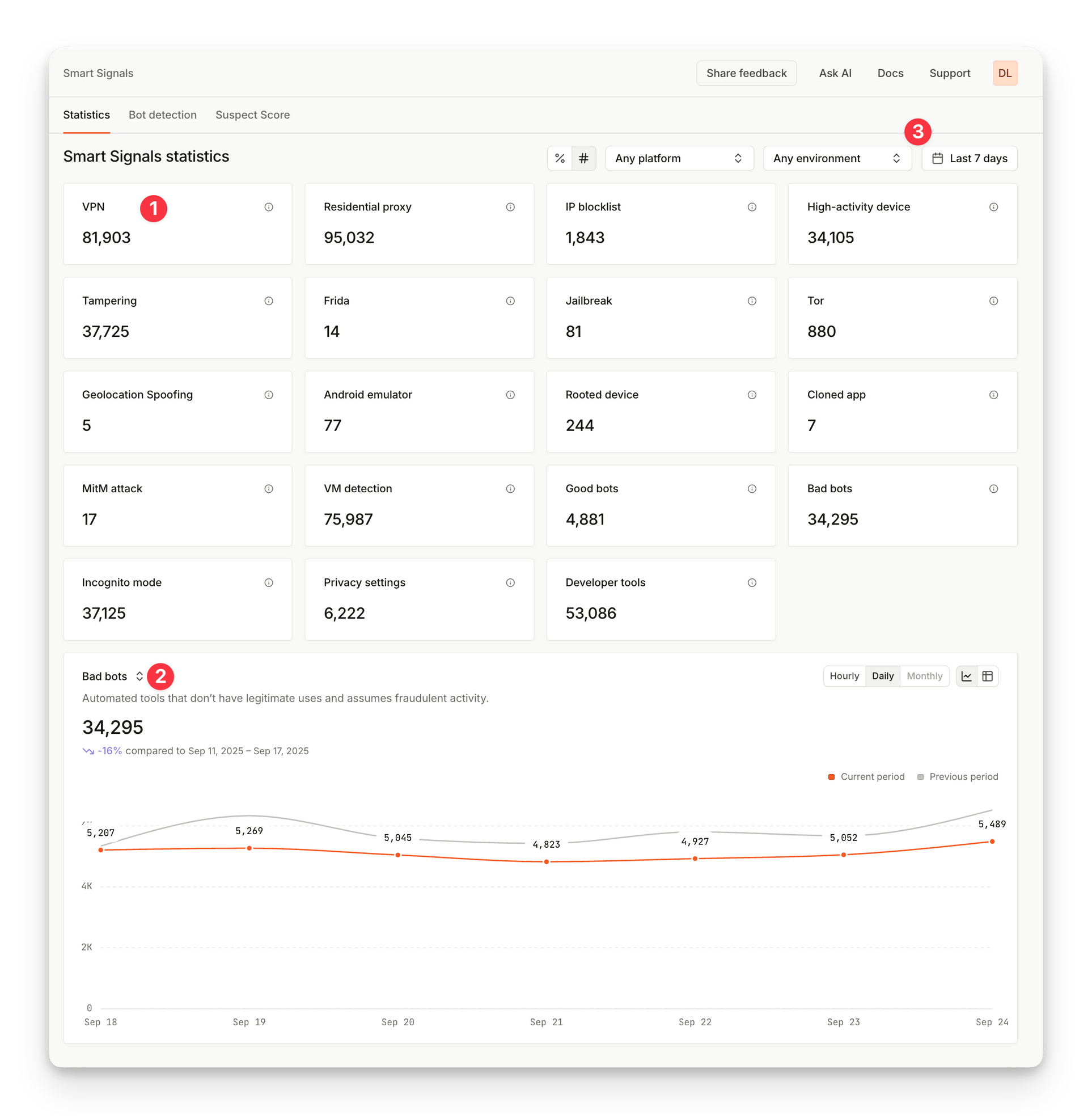Viewport: 1092px width, 1116px height.
Task: Click the Sep 22 data point 4,927
Action: tap(695, 859)
